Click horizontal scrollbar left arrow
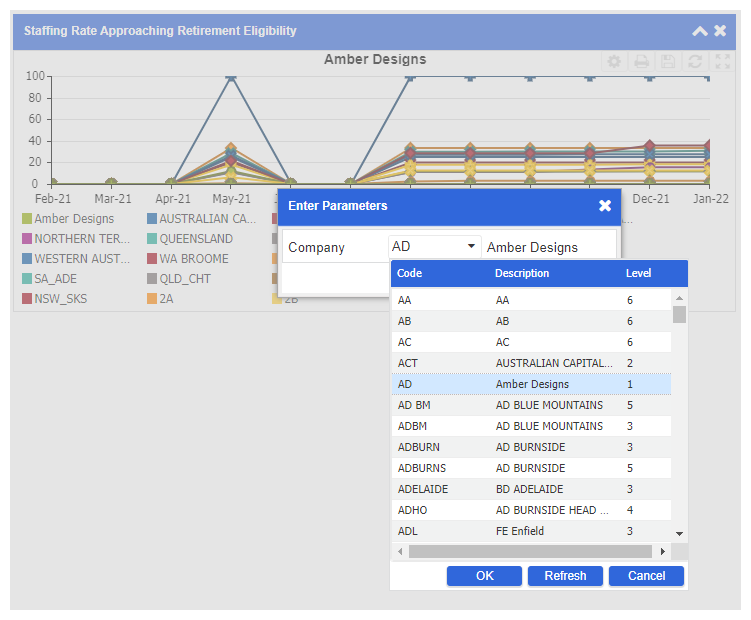751x620 pixels. [400, 551]
